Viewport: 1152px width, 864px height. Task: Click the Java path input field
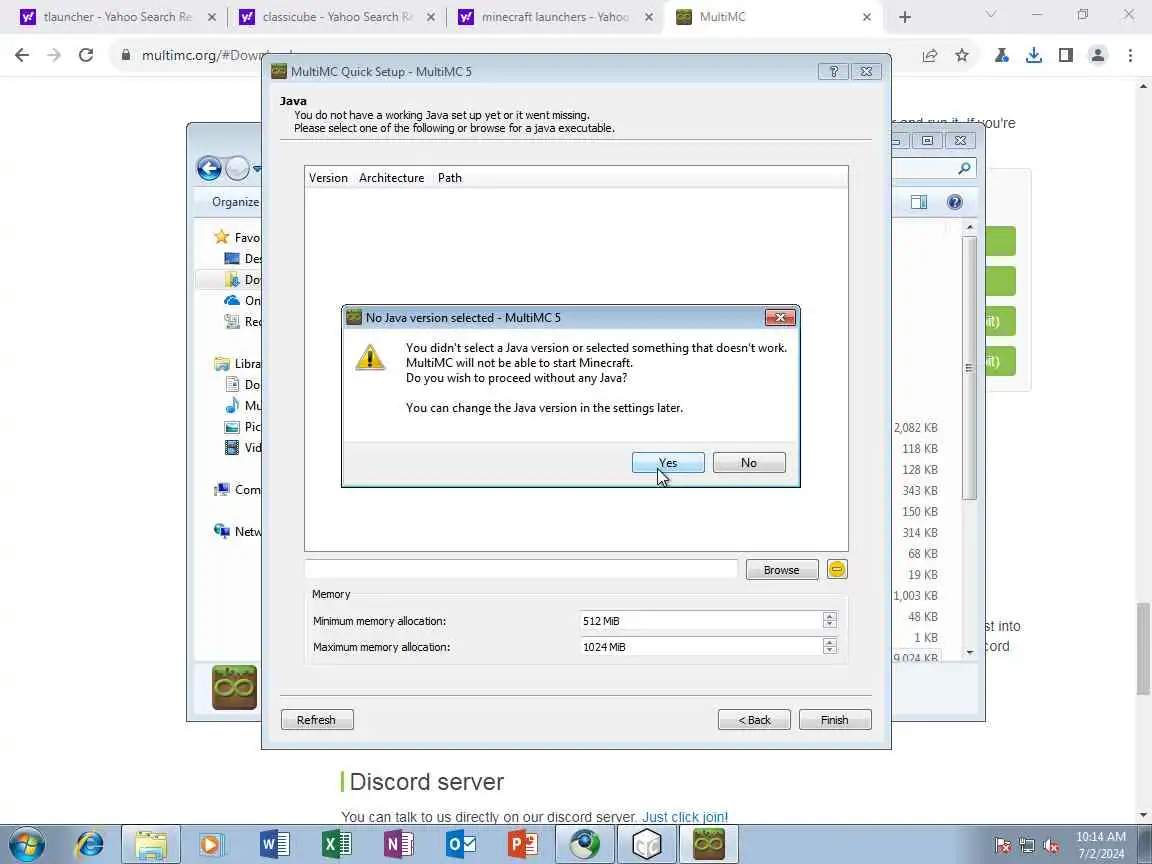point(521,569)
